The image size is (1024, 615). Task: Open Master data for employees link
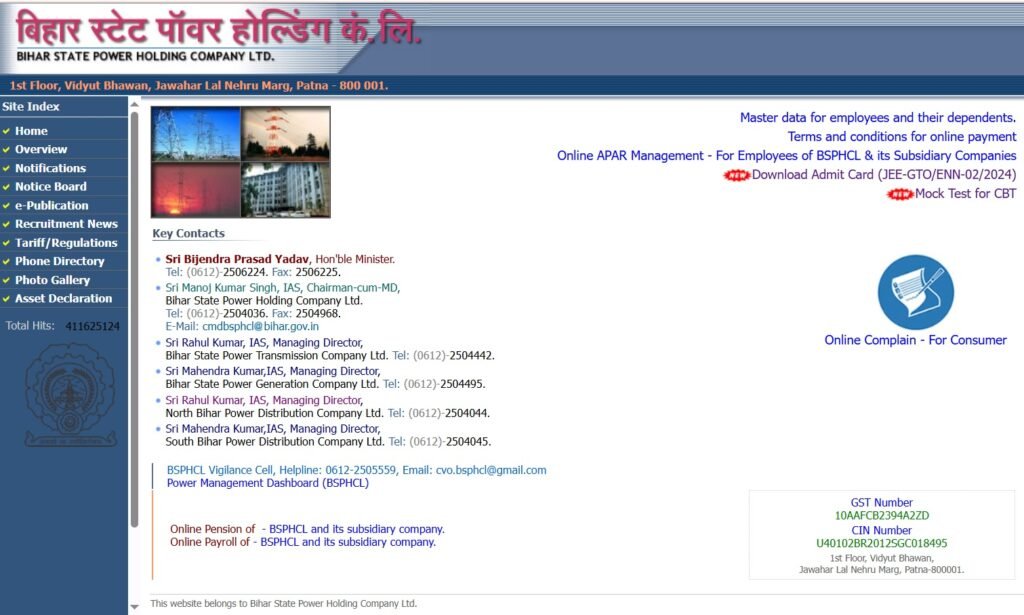pyautogui.click(x=878, y=118)
